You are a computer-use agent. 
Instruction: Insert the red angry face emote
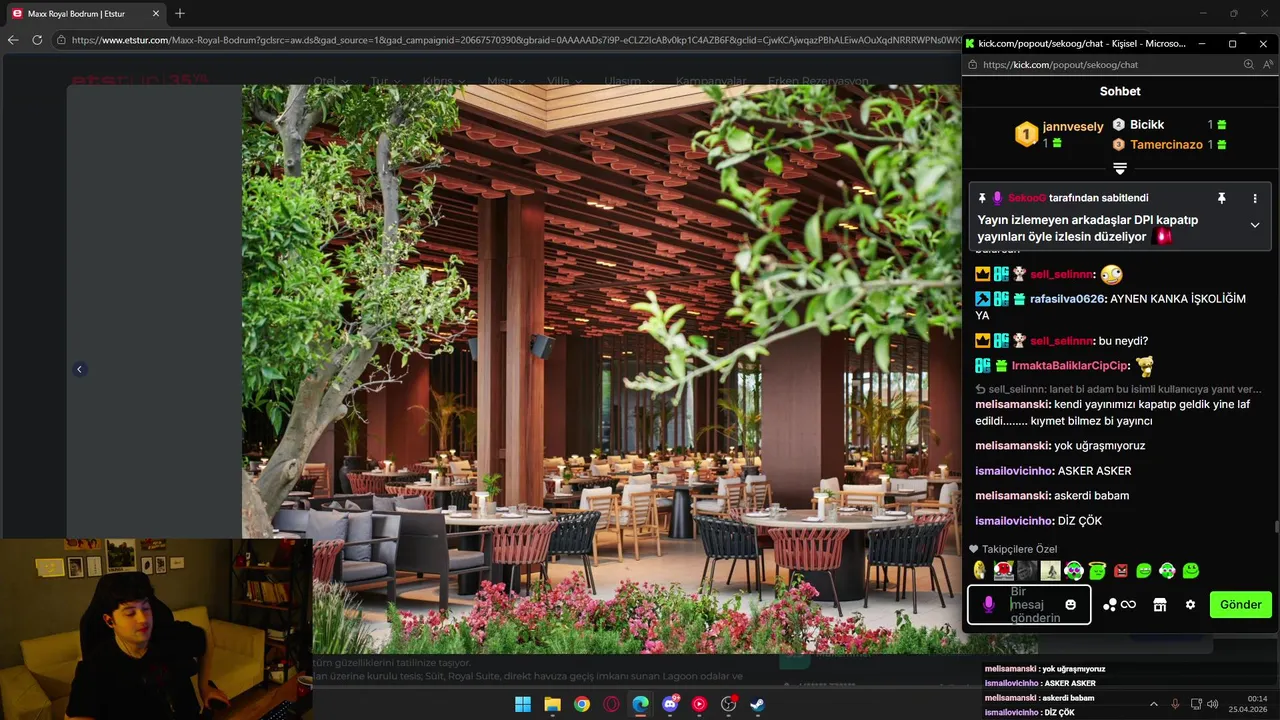click(1121, 571)
